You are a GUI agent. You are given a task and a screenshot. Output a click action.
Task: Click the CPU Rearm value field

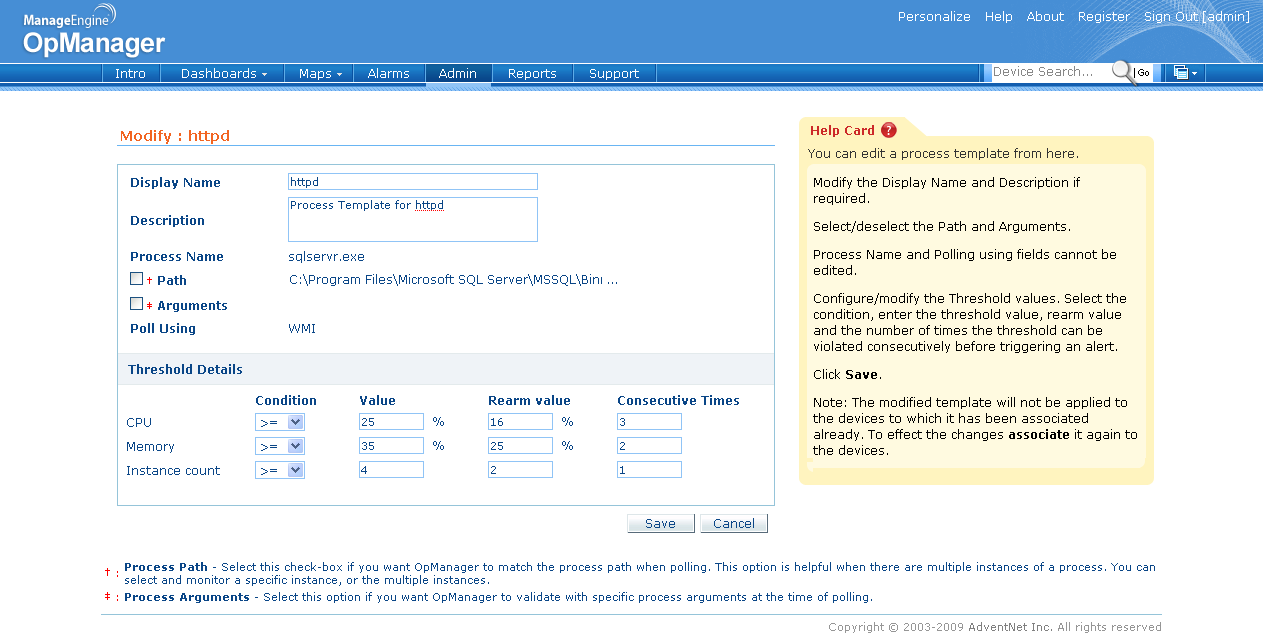(520, 422)
